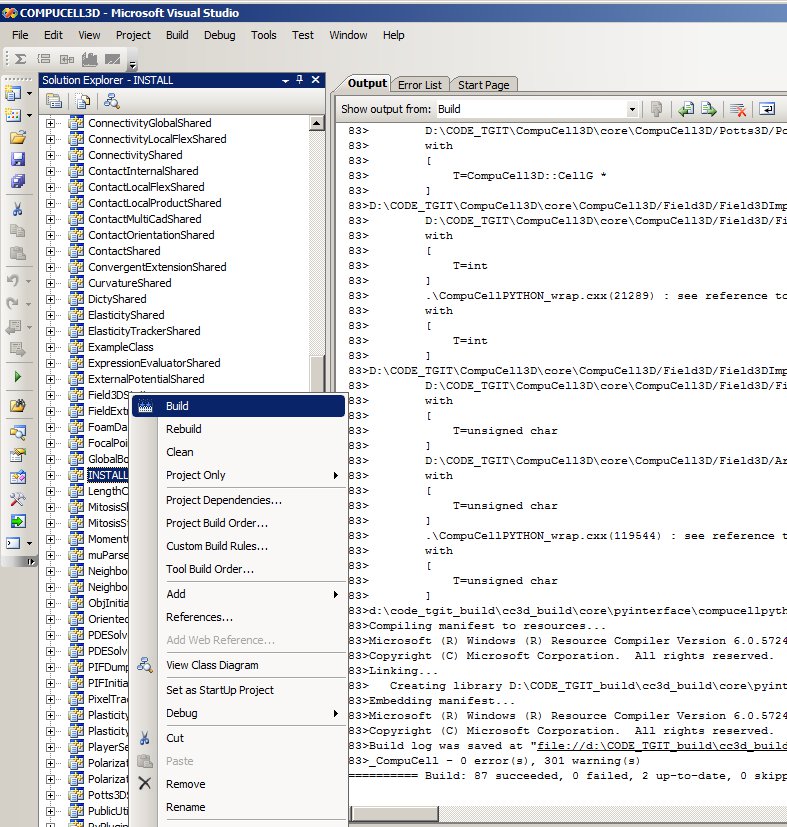Click the Clear All output icon
The width and height of the screenshot is (787, 827).
coord(737,109)
